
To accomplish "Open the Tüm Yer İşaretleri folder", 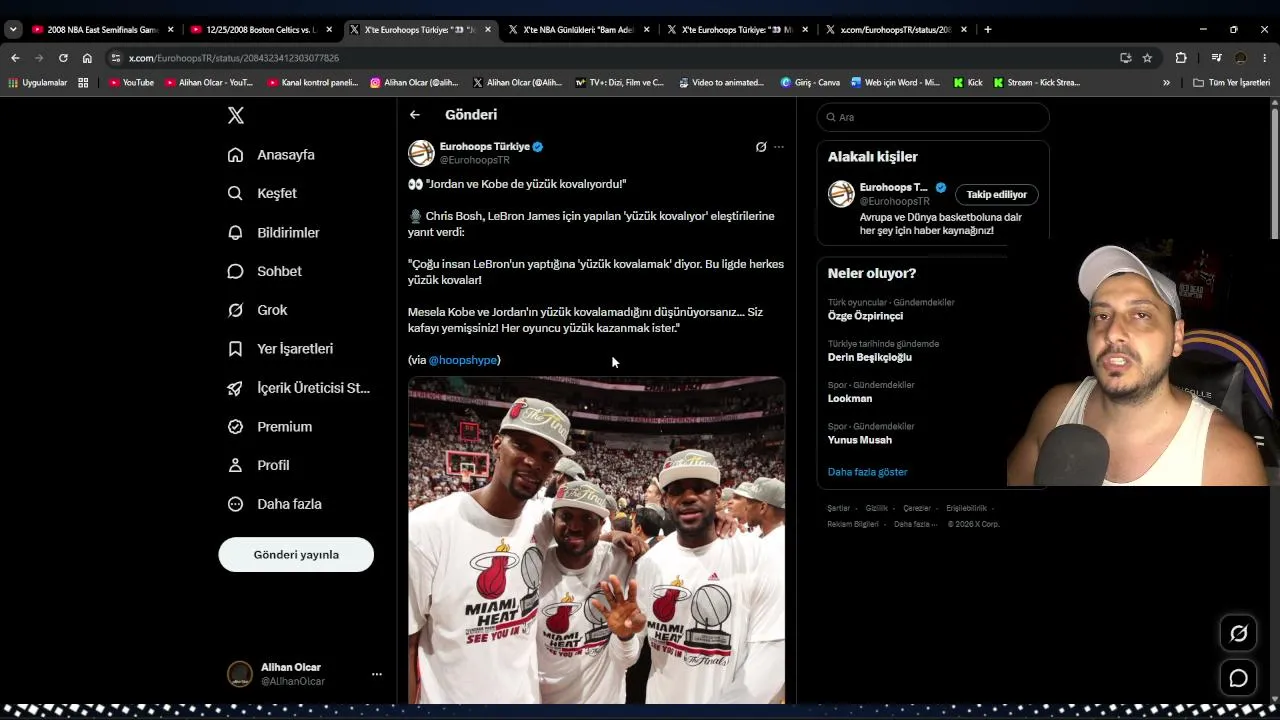I will 1231,83.
